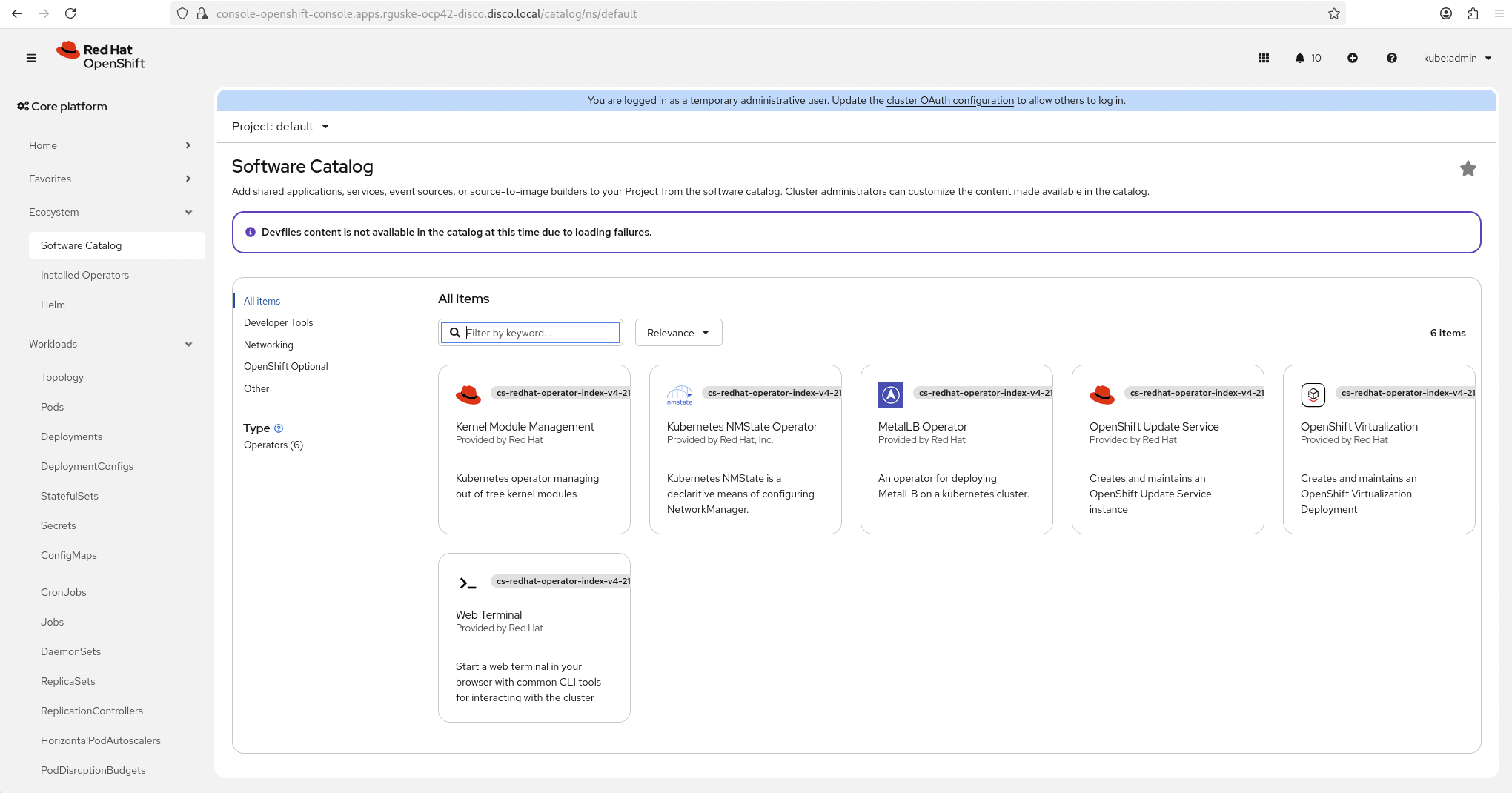Click the MetalLB Operator logo icon
The width and height of the screenshot is (1512, 793).
pyautogui.click(x=891, y=395)
